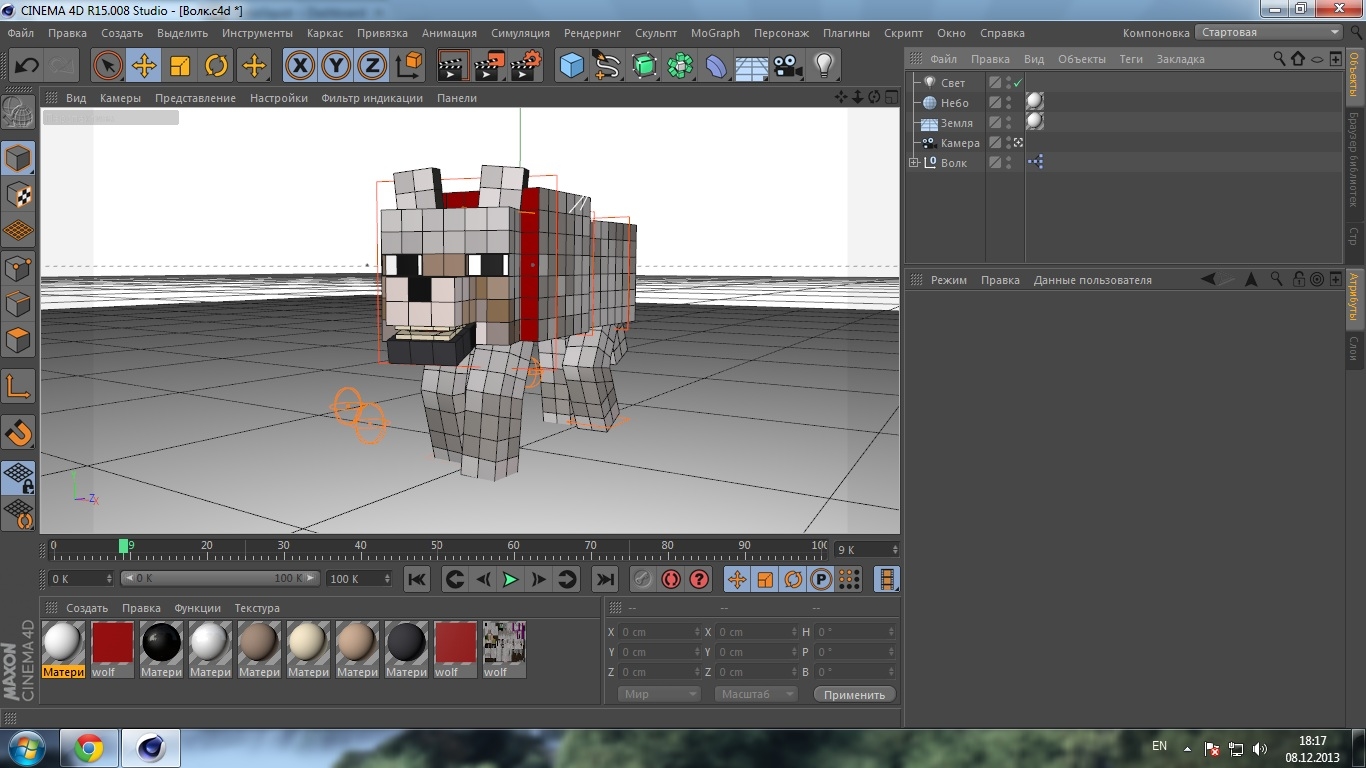Select the Move tool in the toolbar
Screen dimensions: 1366x768
[145, 65]
